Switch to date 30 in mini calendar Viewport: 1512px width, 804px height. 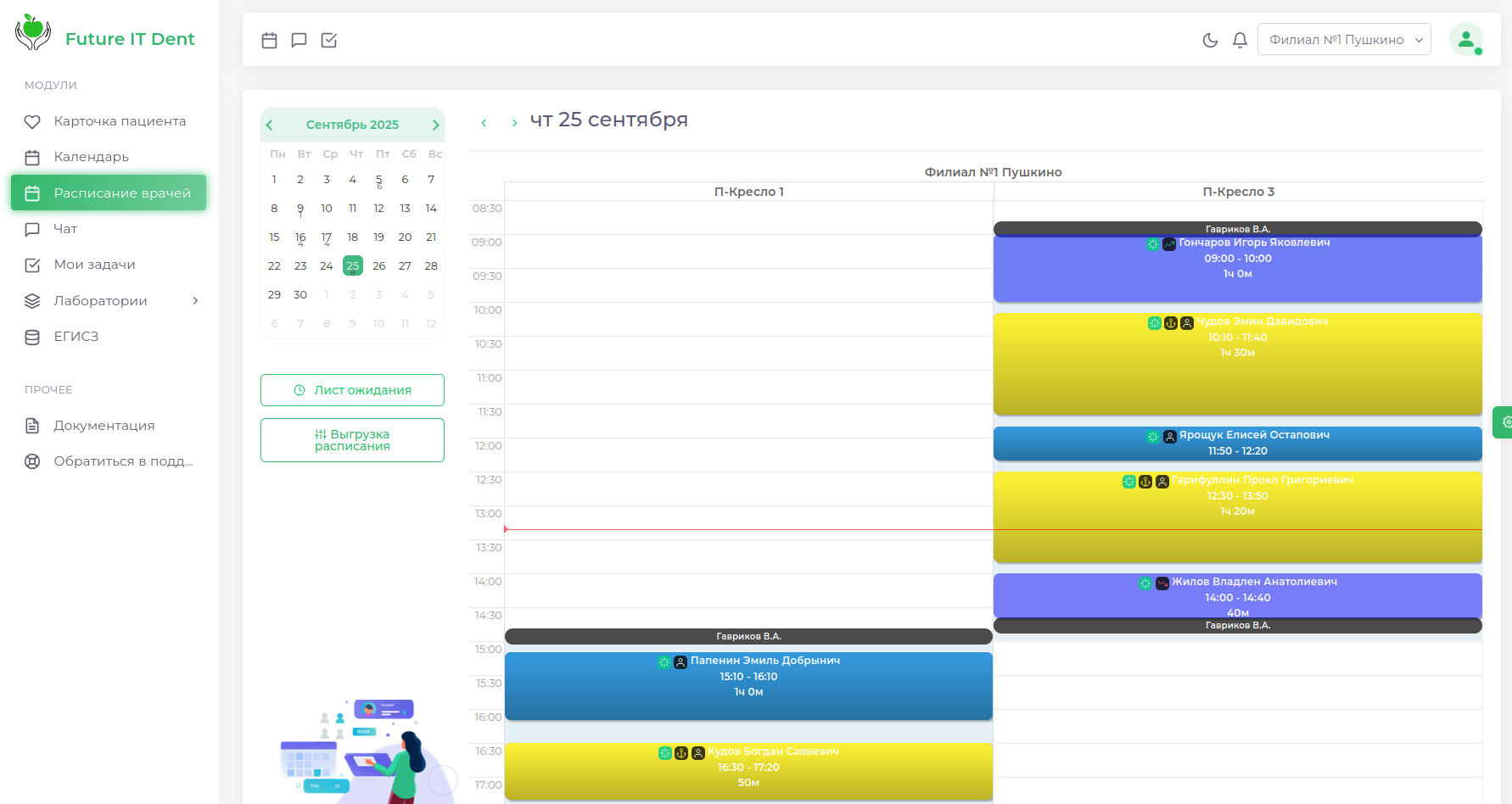tap(300, 294)
